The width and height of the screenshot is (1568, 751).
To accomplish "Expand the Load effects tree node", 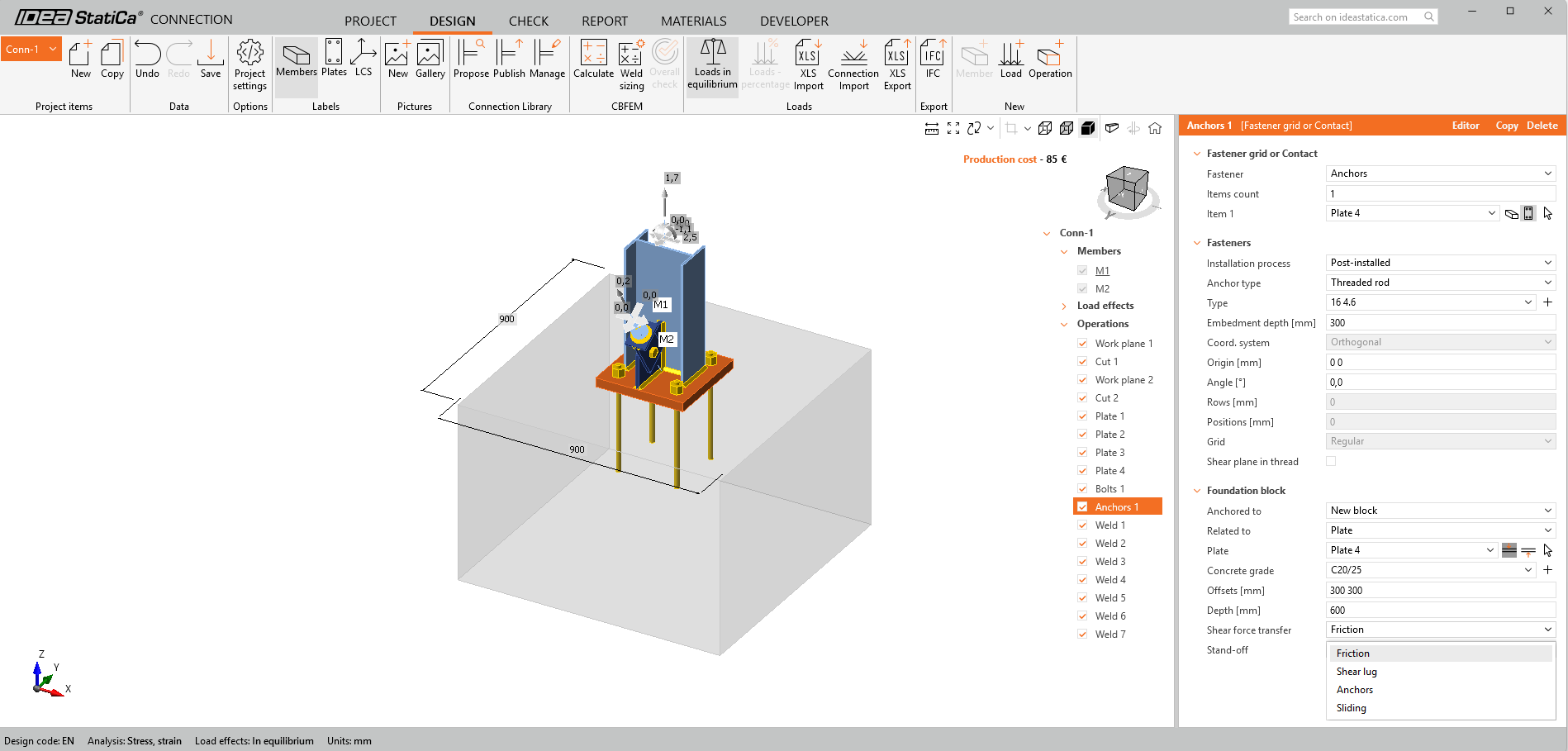I will (1064, 307).
